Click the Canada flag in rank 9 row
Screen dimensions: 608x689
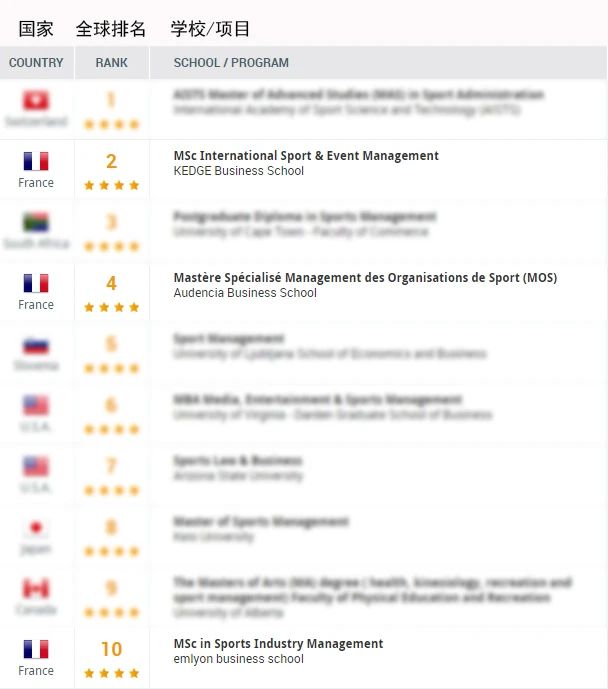[x=36, y=588]
